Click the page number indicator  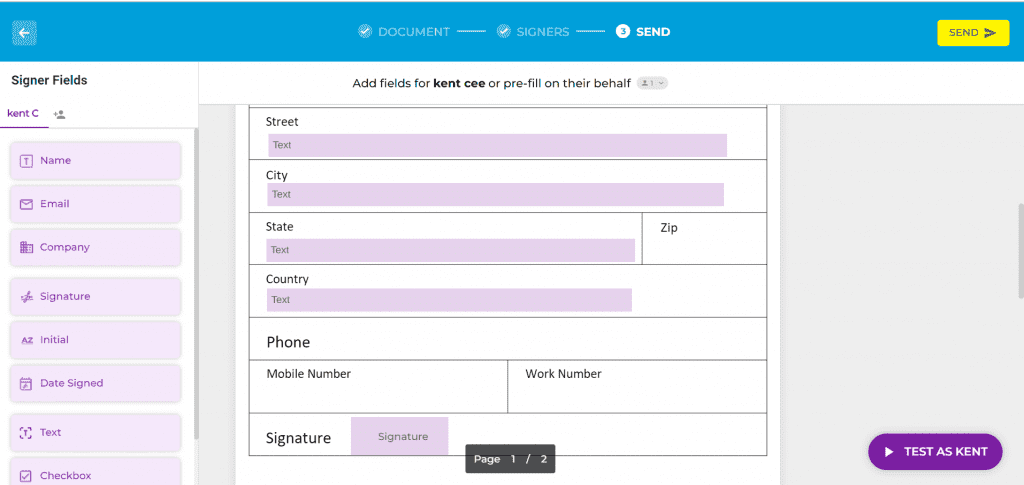click(x=510, y=459)
